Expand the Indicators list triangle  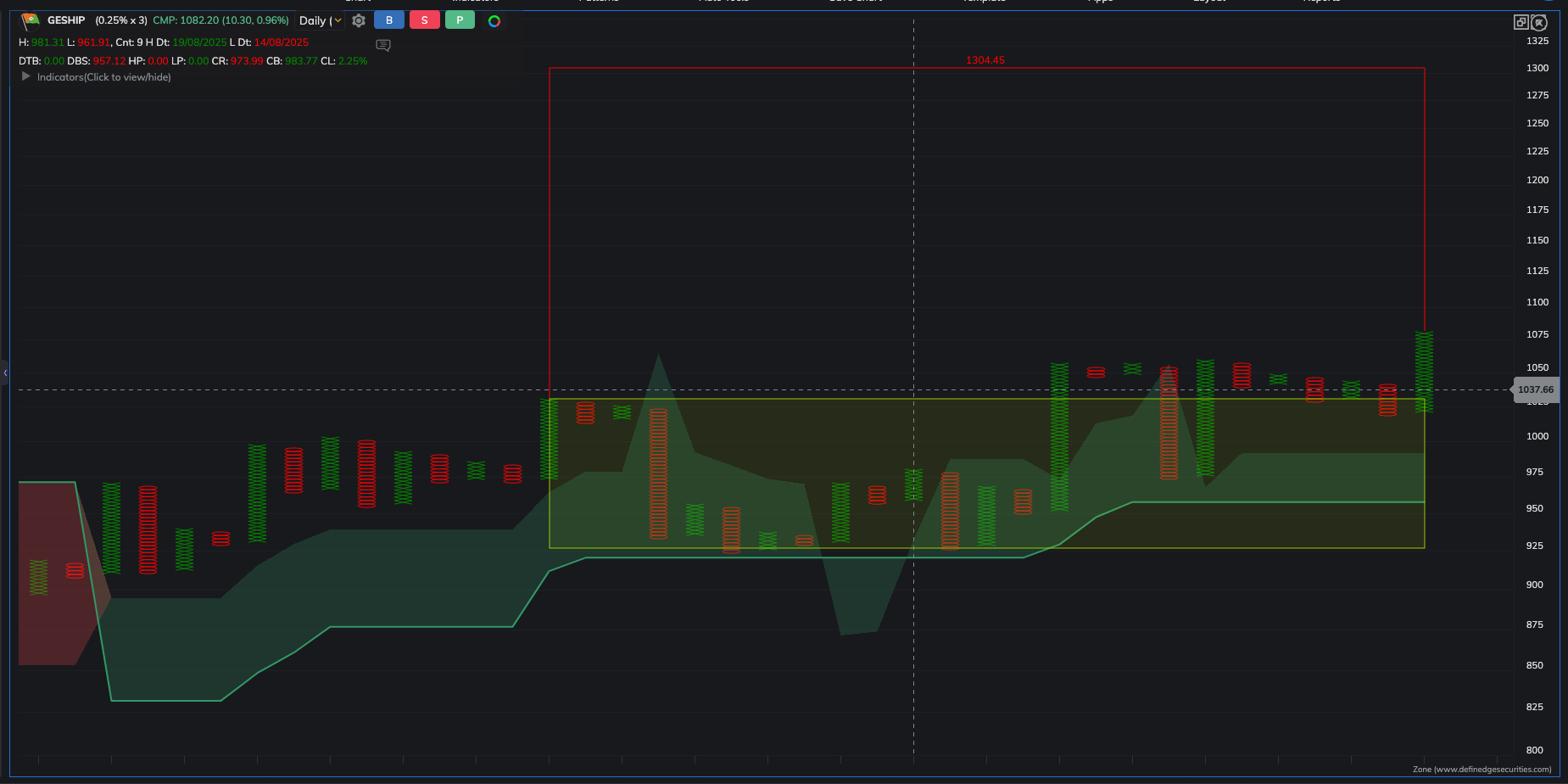tap(26, 76)
